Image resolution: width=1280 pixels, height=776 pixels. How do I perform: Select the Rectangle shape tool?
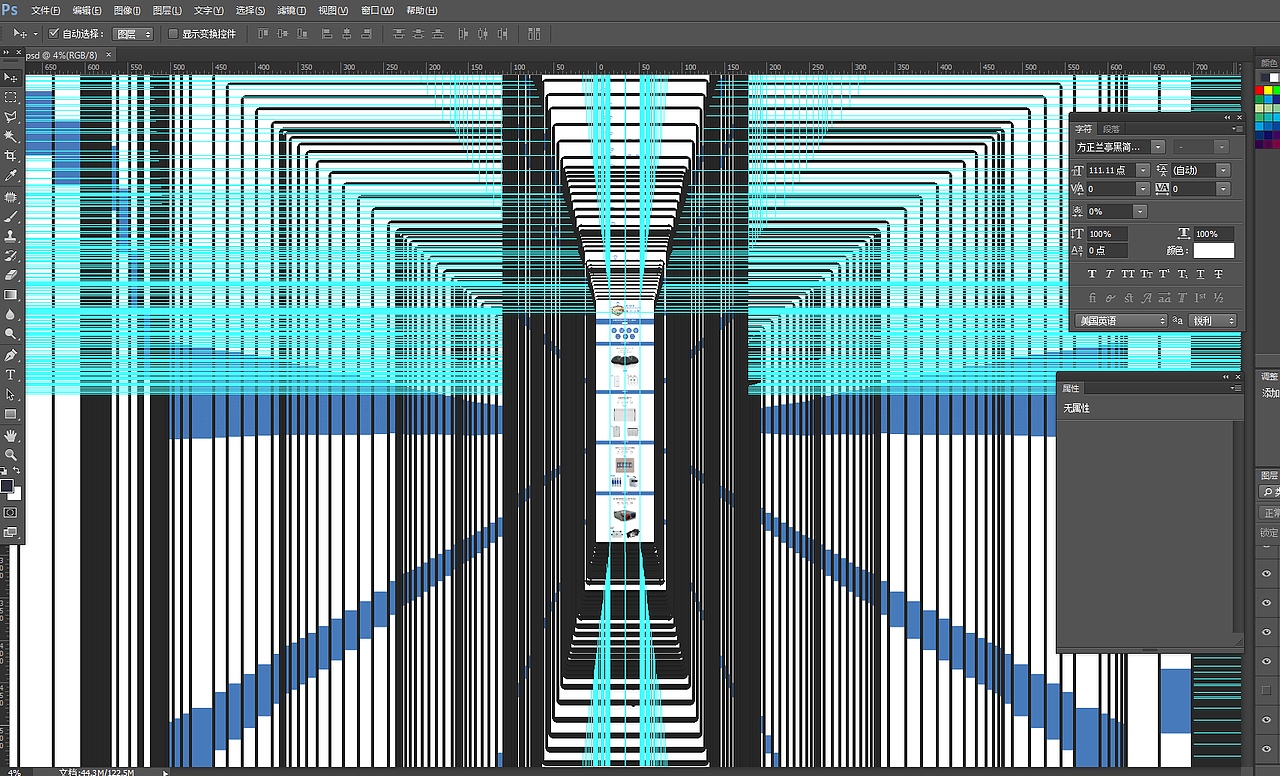tap(11, 414)
